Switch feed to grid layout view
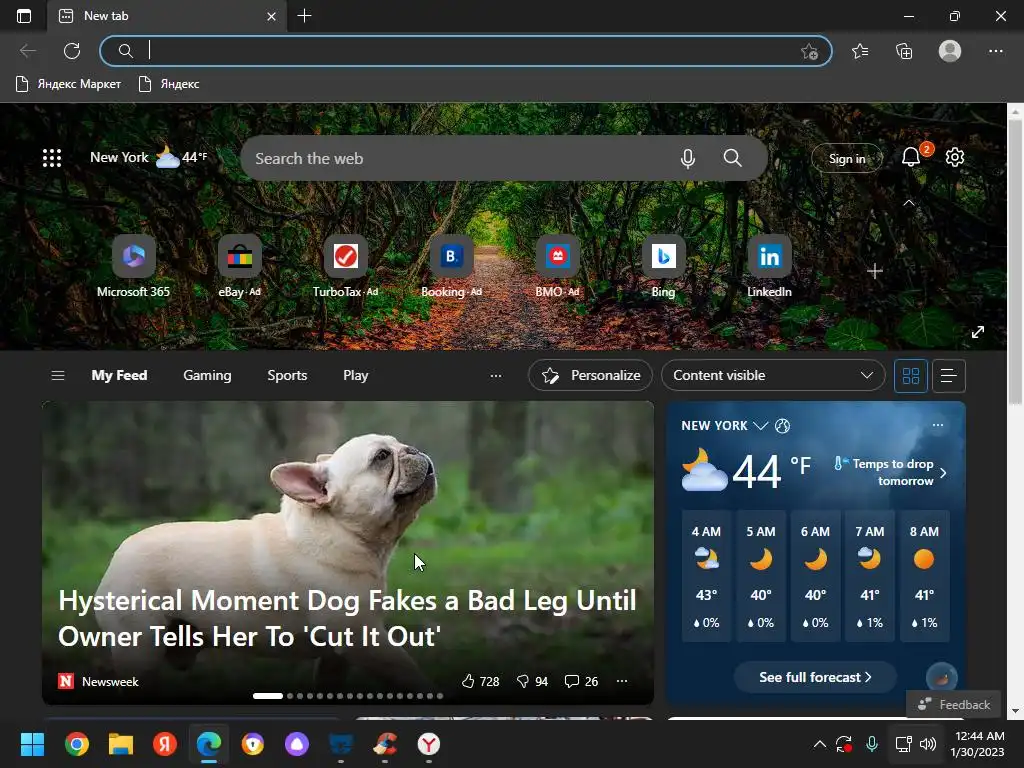 pos(911,376)
